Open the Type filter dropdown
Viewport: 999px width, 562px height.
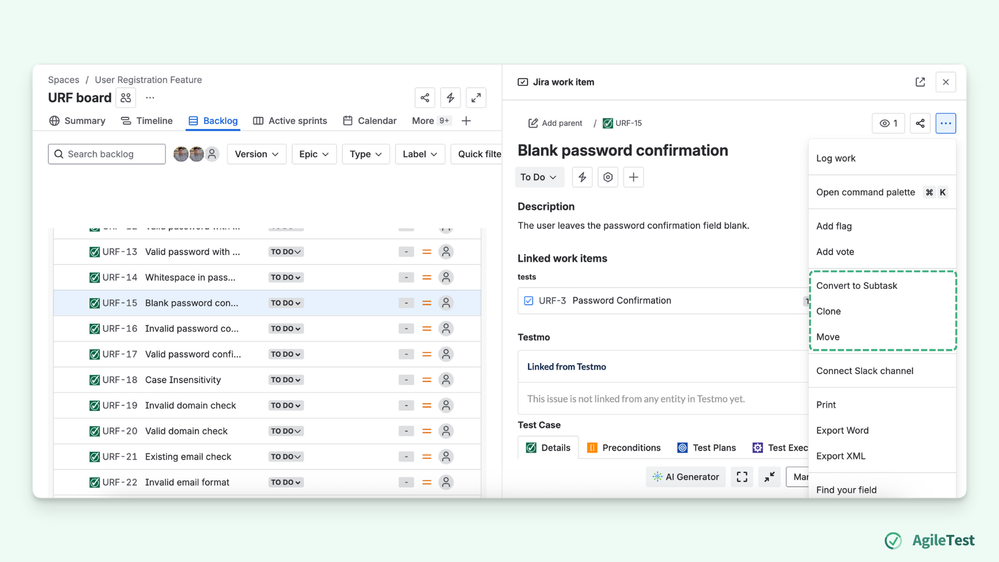(366, 154)
